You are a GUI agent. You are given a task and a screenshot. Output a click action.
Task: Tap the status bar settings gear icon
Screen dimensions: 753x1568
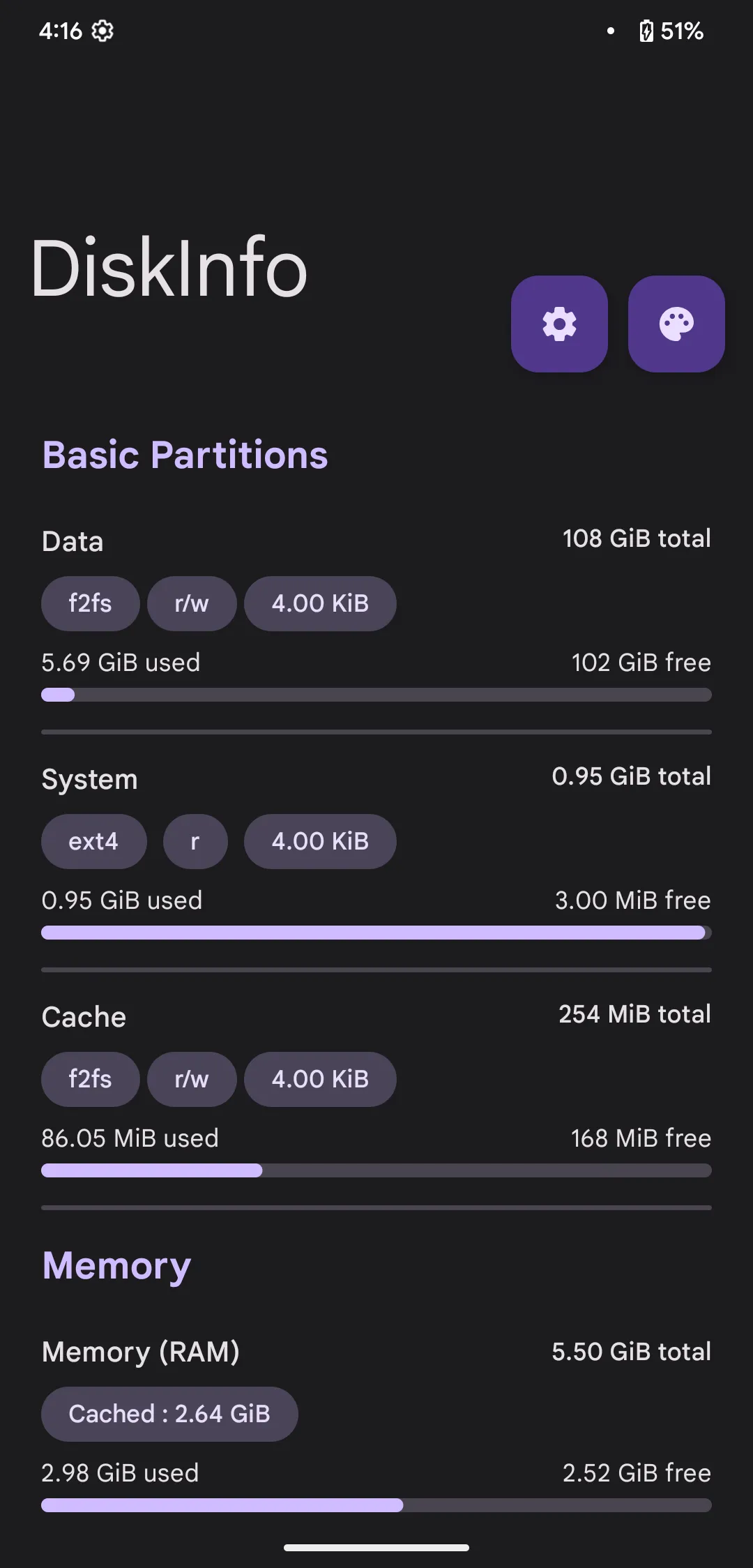[x=102, y=31]
